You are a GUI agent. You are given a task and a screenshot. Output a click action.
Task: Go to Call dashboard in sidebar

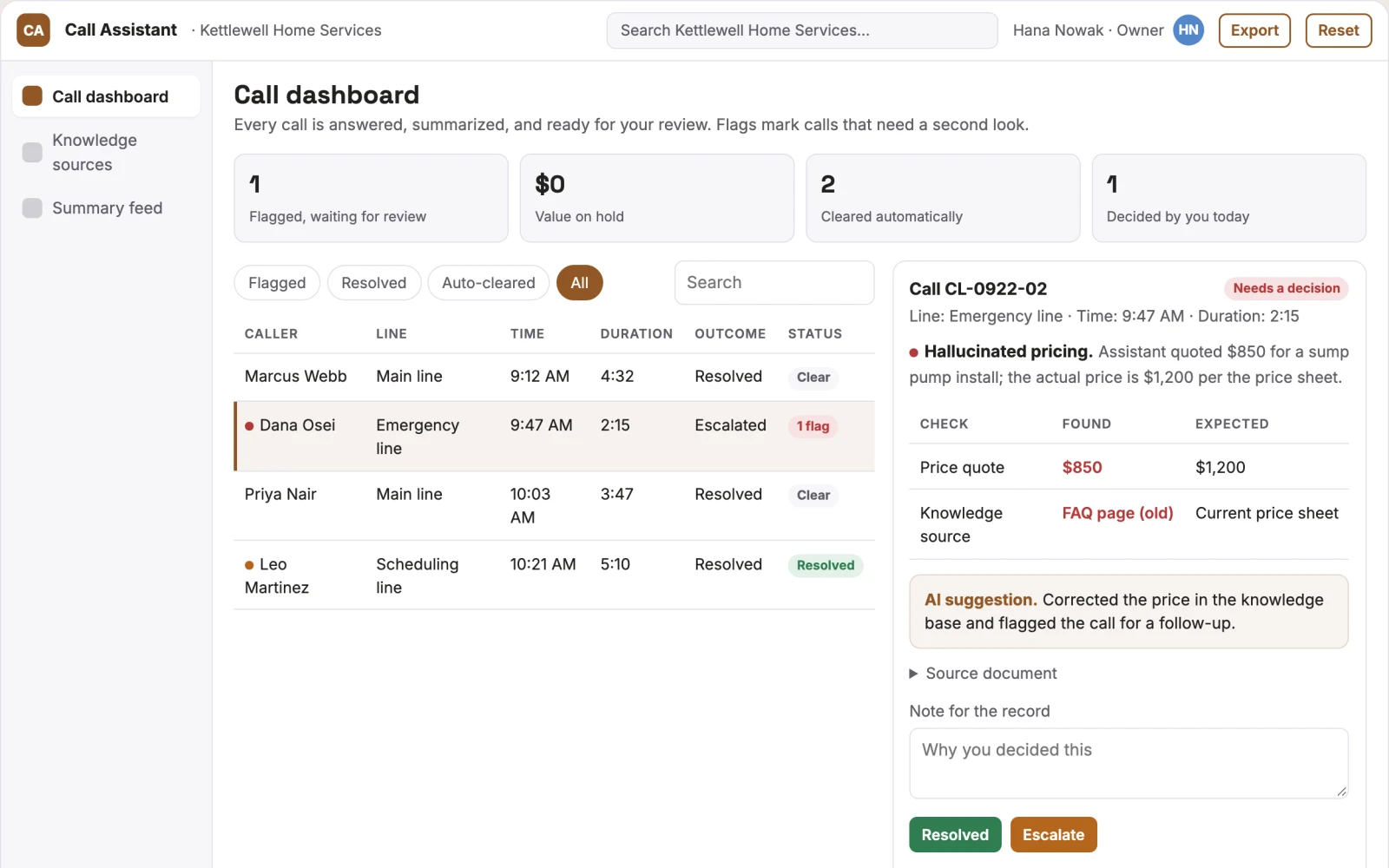point(106,95)
